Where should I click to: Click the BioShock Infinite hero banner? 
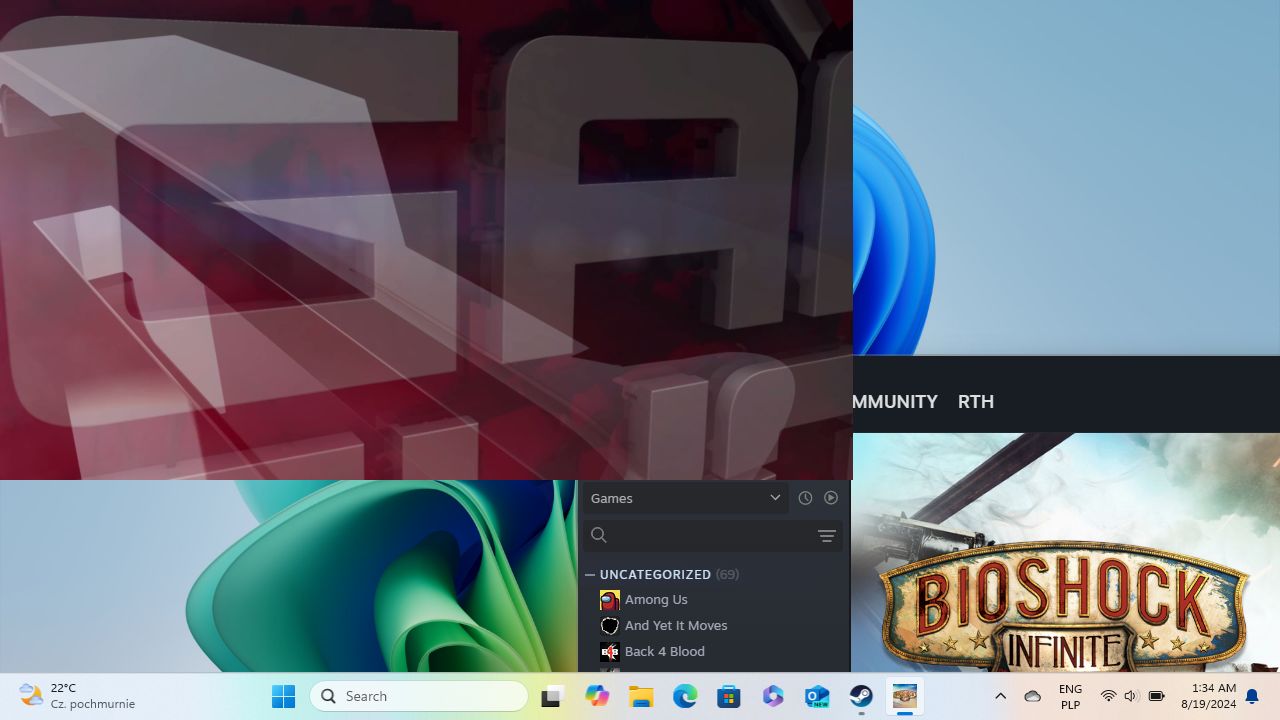coord(1066,553)
